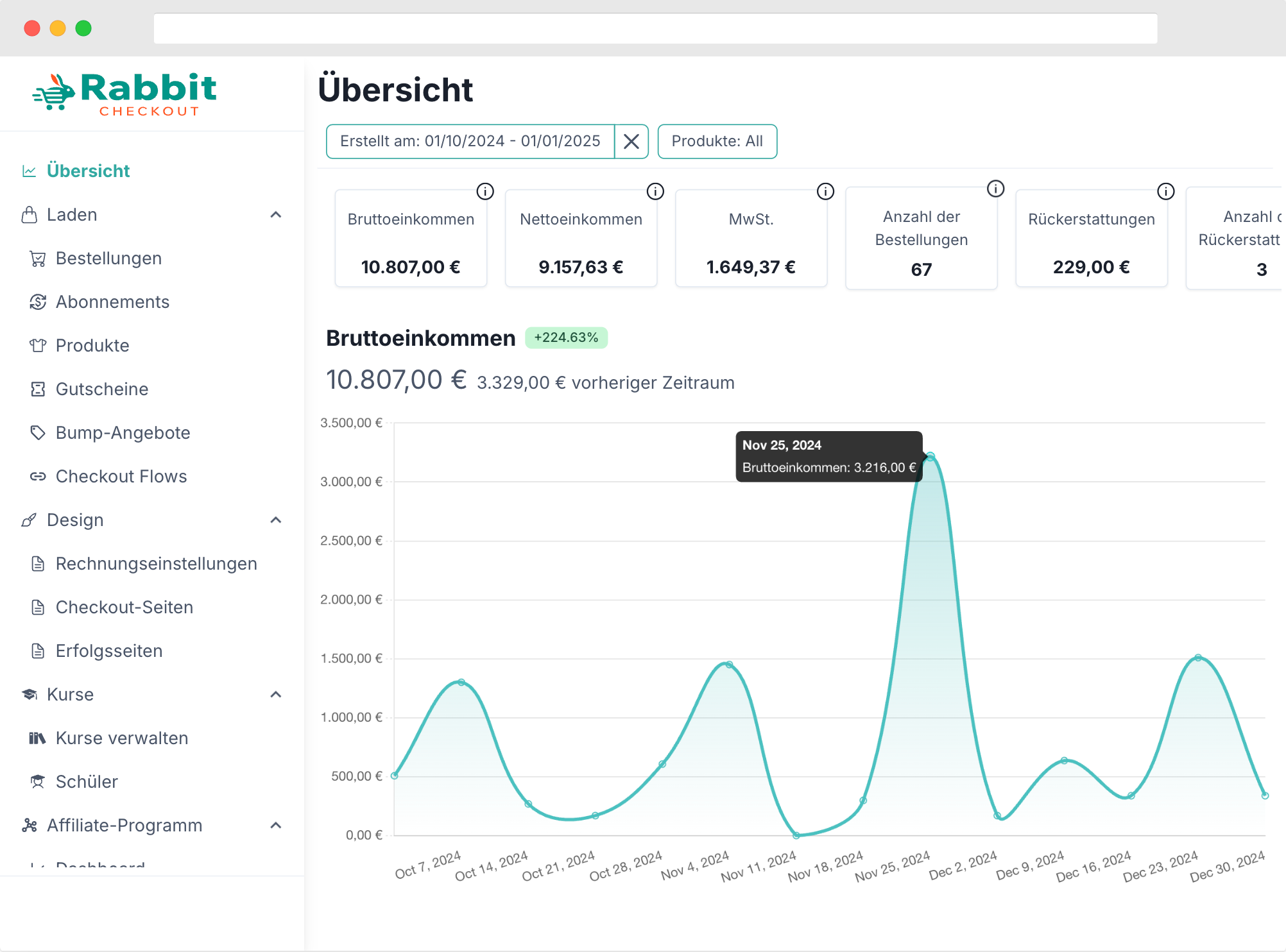The width and height of the screenshot is (1286, 952).
Task: Click the browser address bar
Action: [x=655, y=28]
